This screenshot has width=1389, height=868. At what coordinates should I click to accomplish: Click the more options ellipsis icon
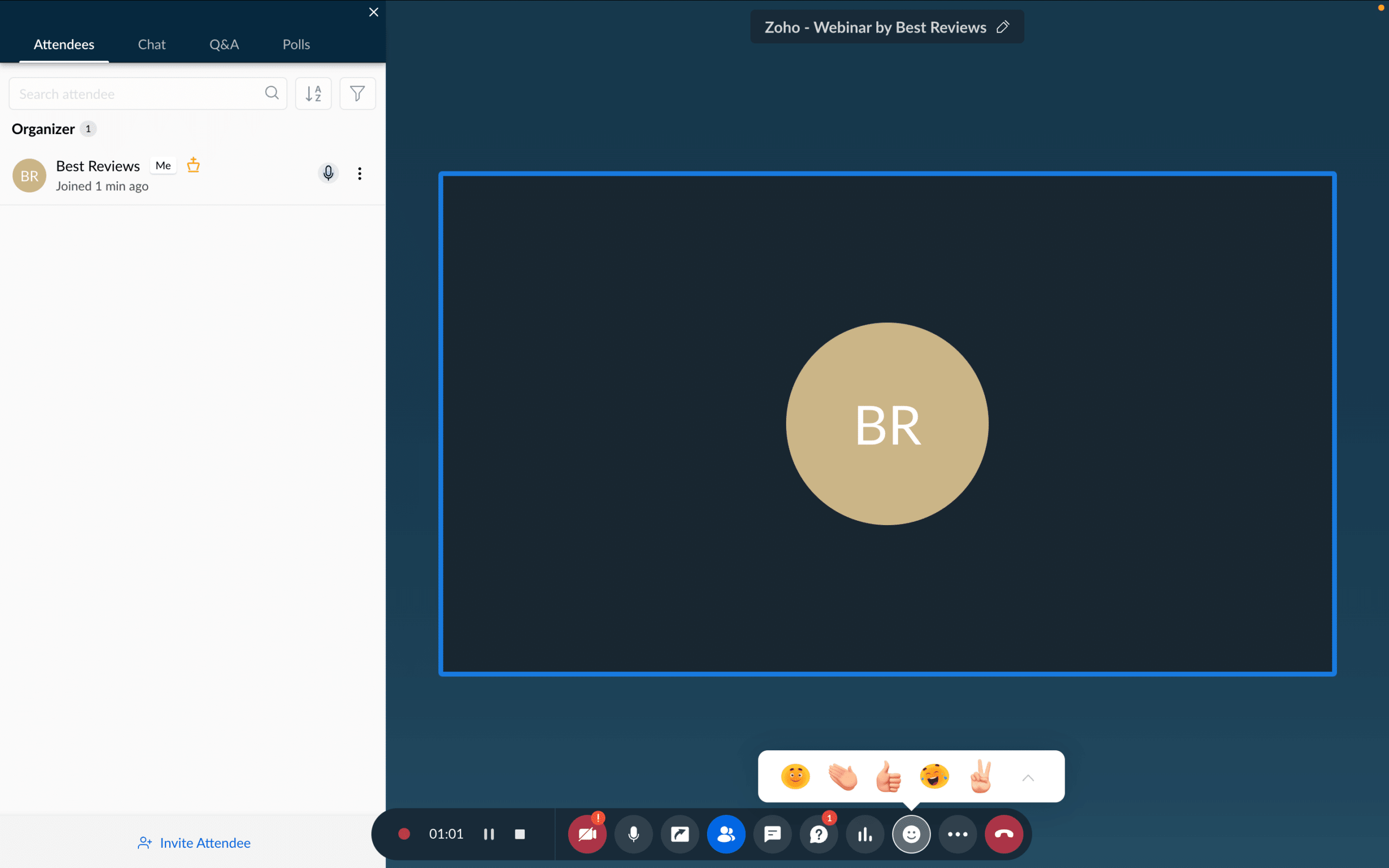pyautogui.click(x=957, y=834)
